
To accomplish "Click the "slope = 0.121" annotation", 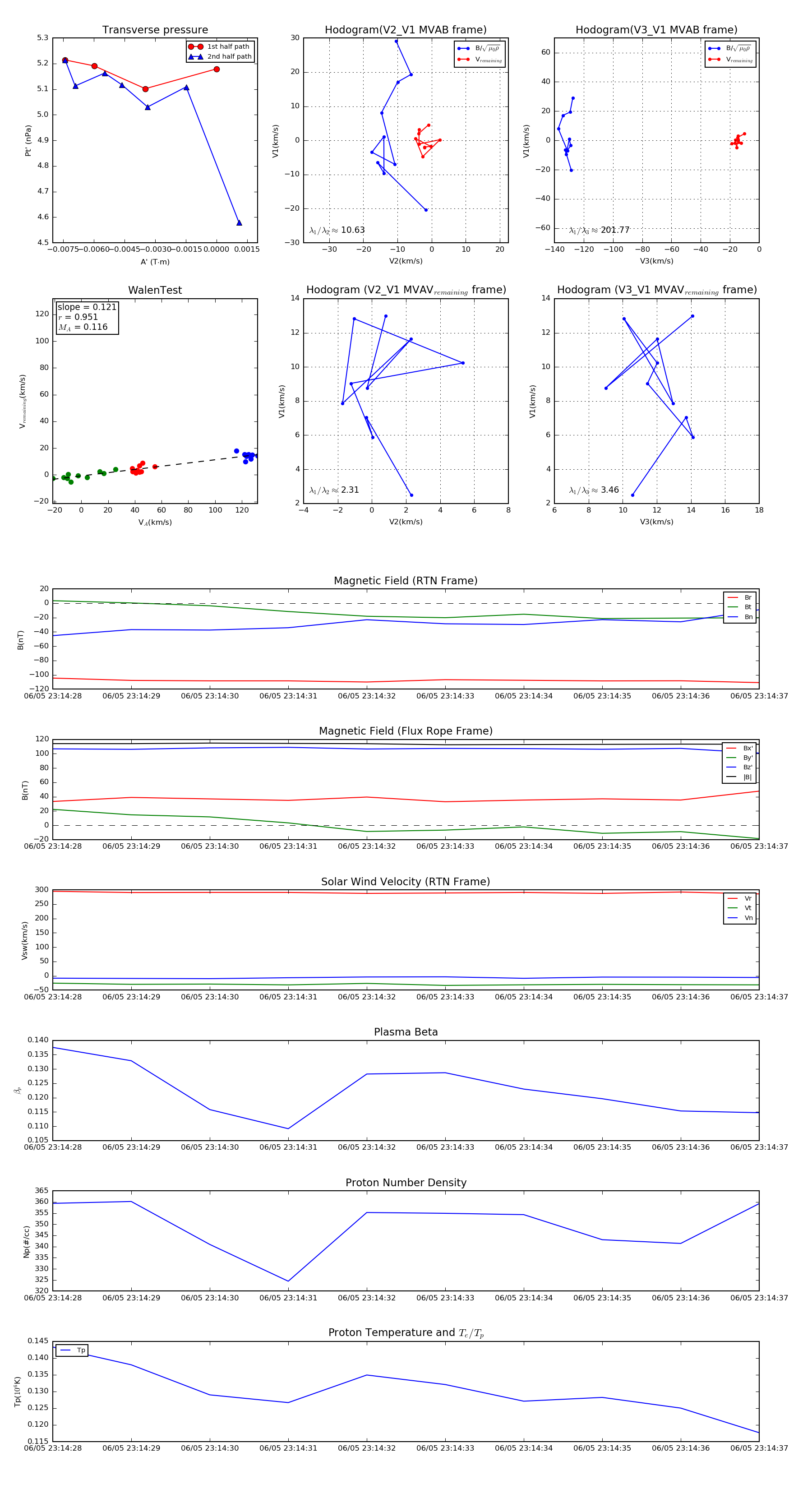I will click(x=87, y=307).
